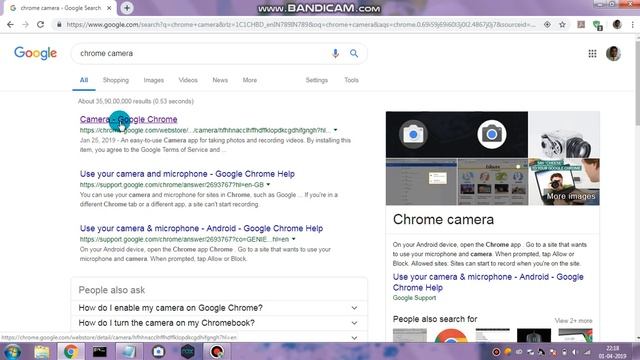Open the Google account avatar on page
640x360 pixels.
coord(613,53)
